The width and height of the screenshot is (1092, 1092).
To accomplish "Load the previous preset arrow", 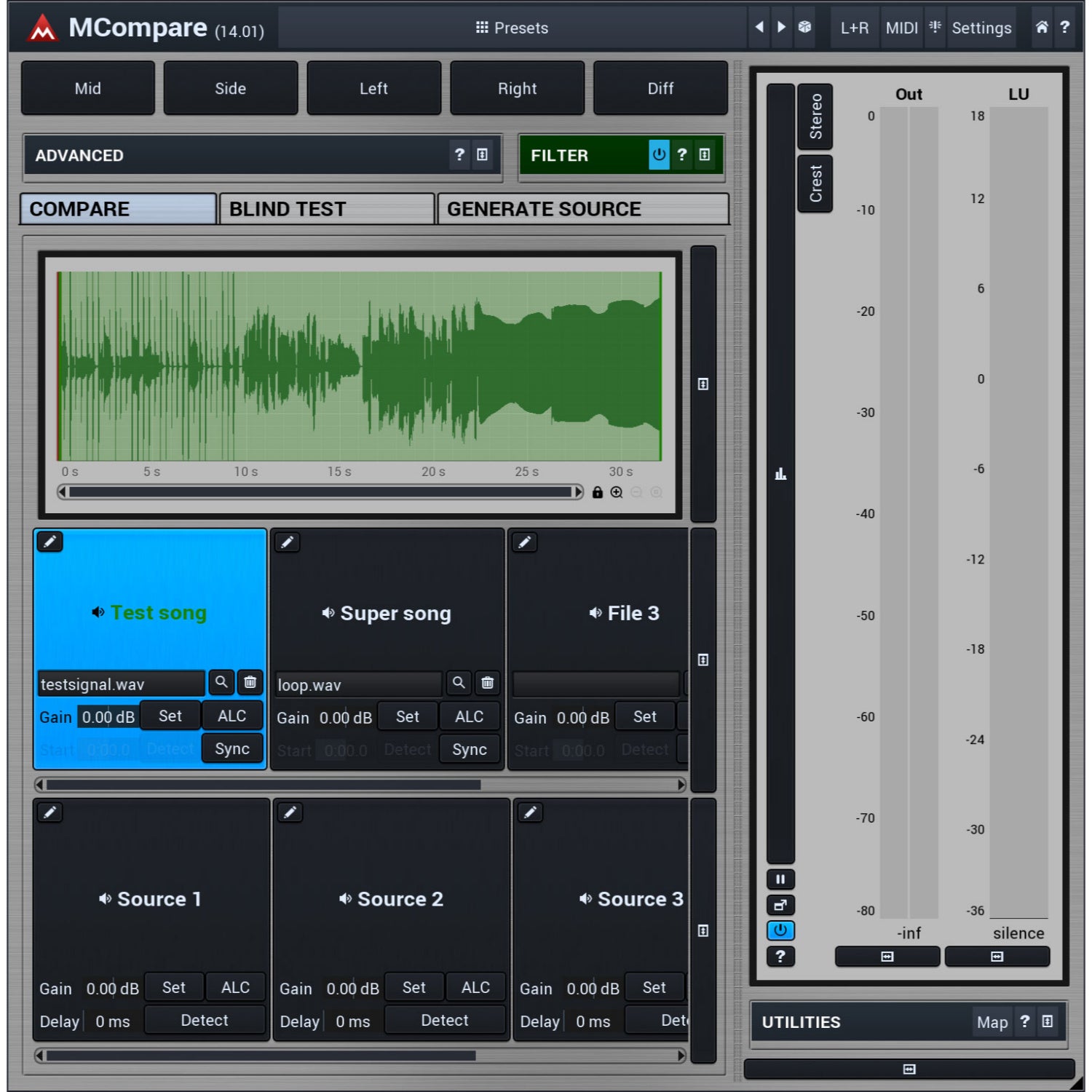I will pos(759,27).
